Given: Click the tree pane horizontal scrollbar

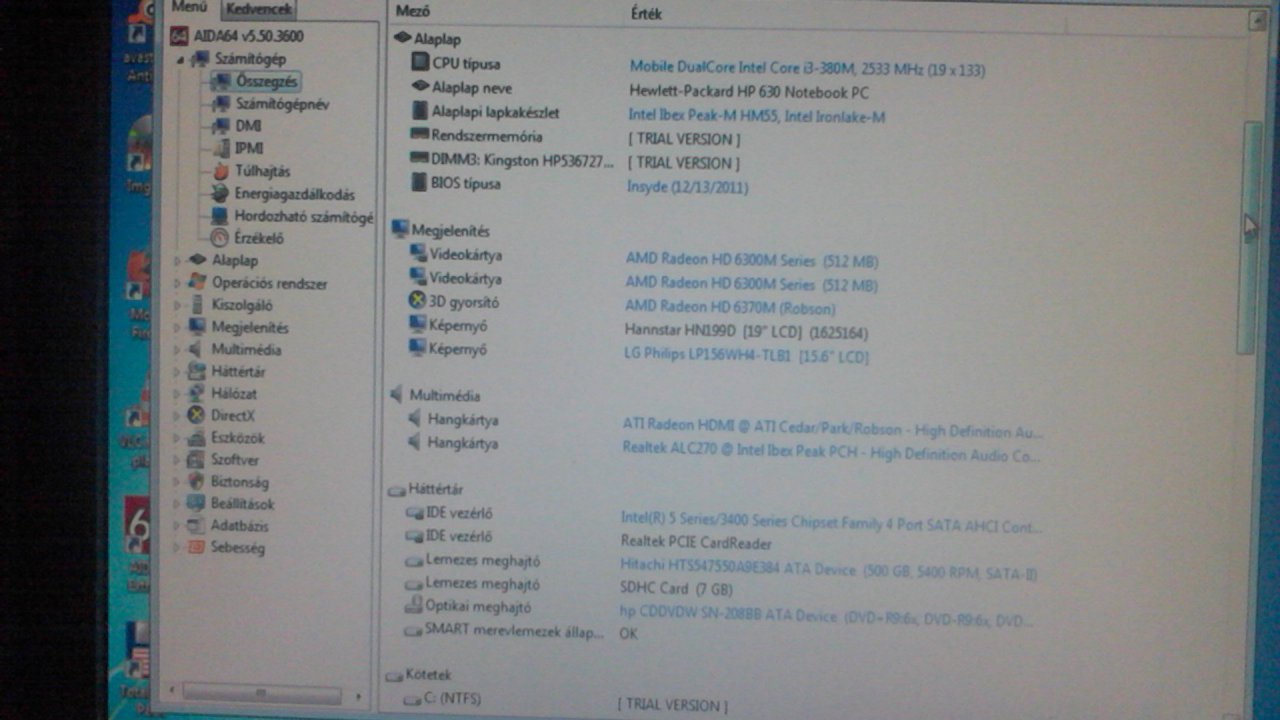Looking at the screenshot, I should [x=263, y=693].
